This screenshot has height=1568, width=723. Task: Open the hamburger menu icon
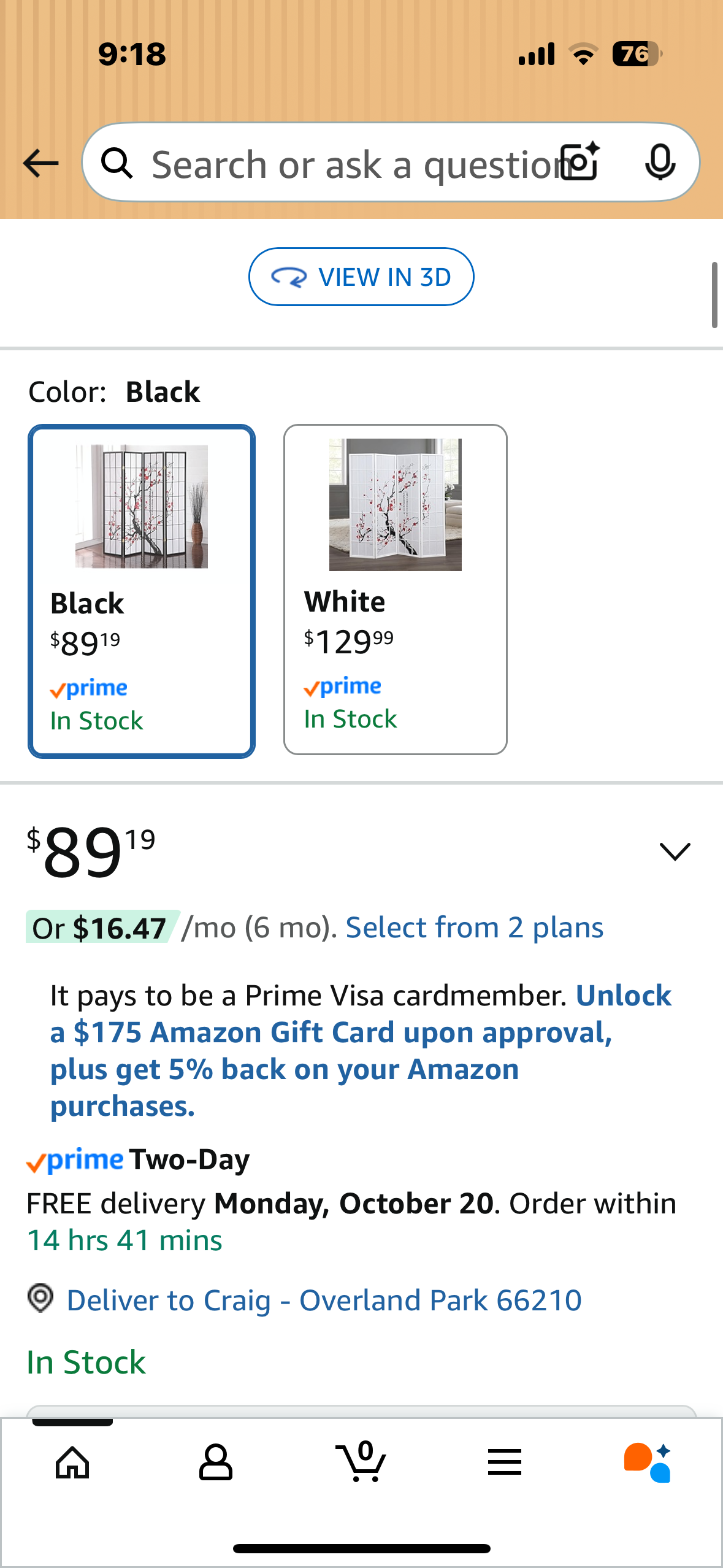click(x=504, y=1462)
